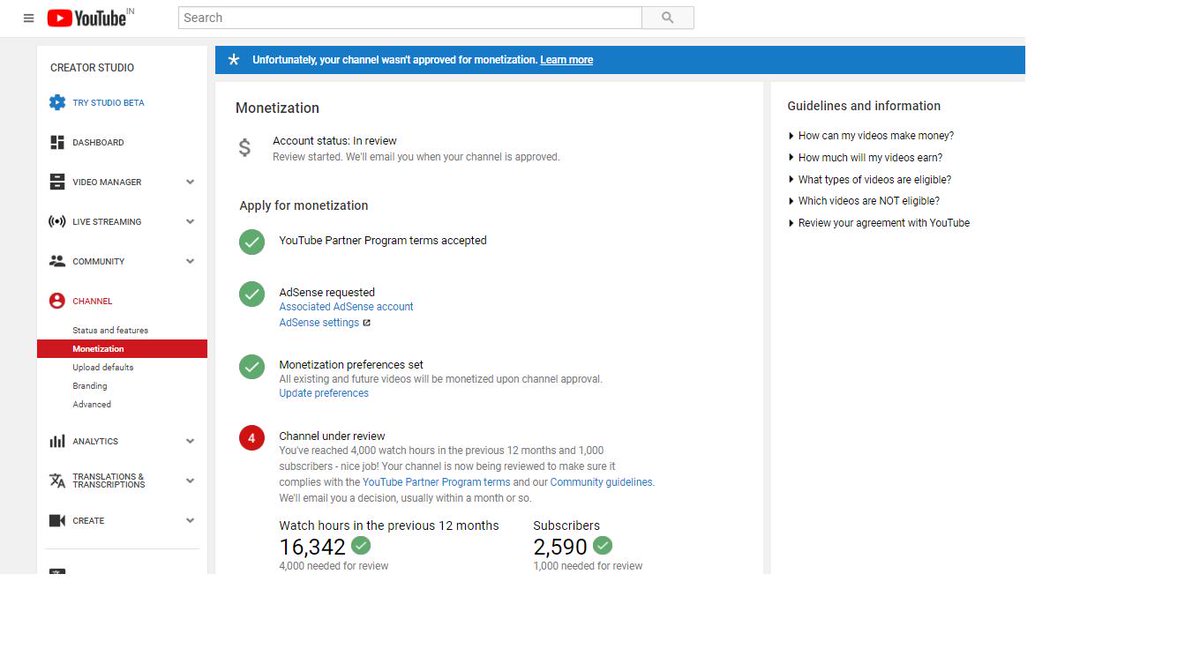Click into the Search input field
The width and height of the screenshot is (1200, 656).
[x=410, y=18]
